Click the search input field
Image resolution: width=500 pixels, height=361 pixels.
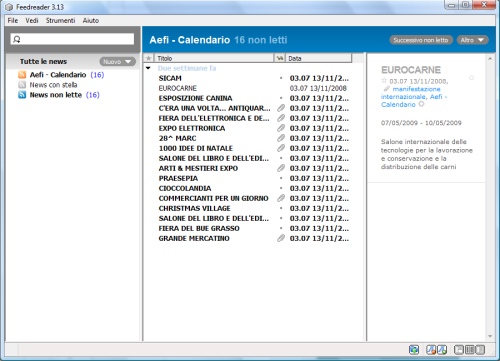click(72, 39)
